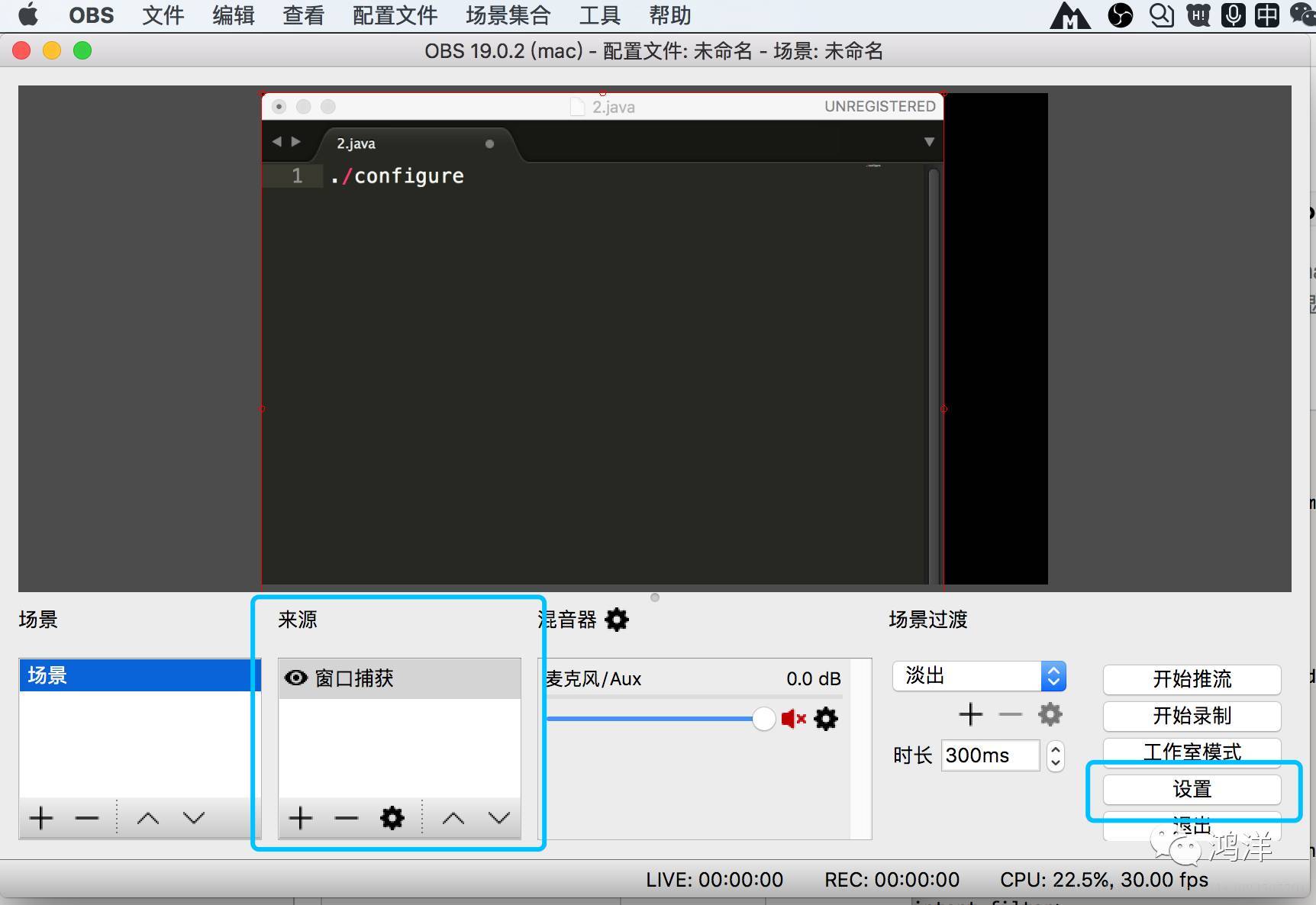Image resolution: width=1316 pixels, height=905 pixels.
Task: Open source properties gear icon
Action: [392, 818]
